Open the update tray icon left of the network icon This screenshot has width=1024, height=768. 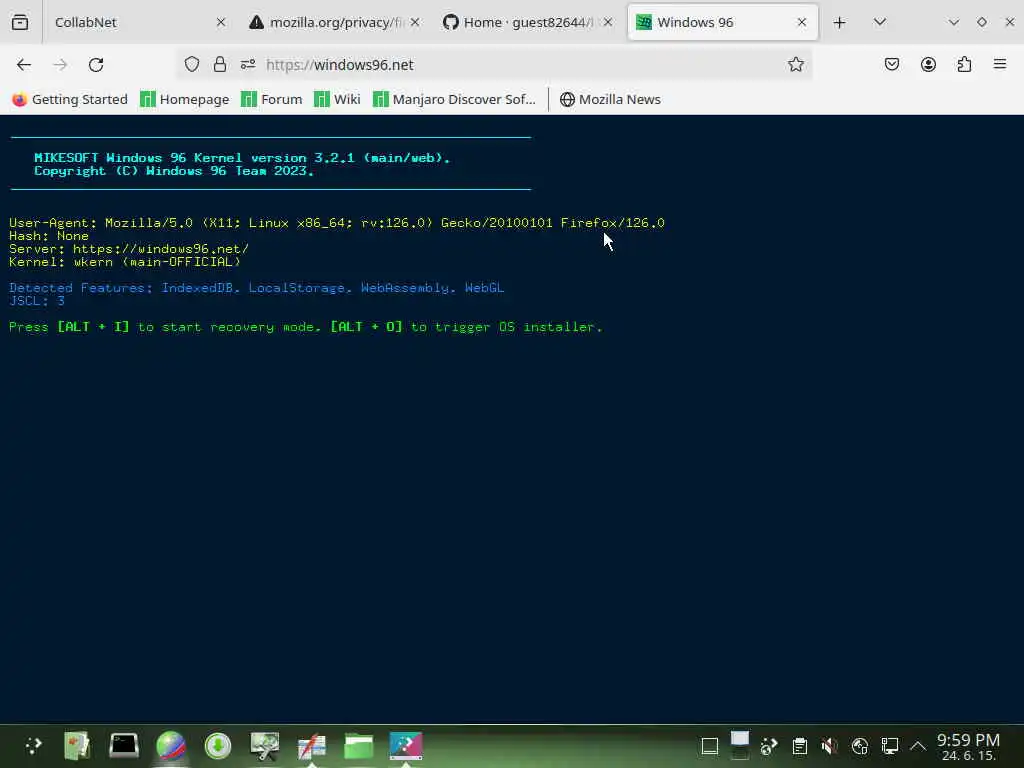pyautogui.click(x=859, y=746)
